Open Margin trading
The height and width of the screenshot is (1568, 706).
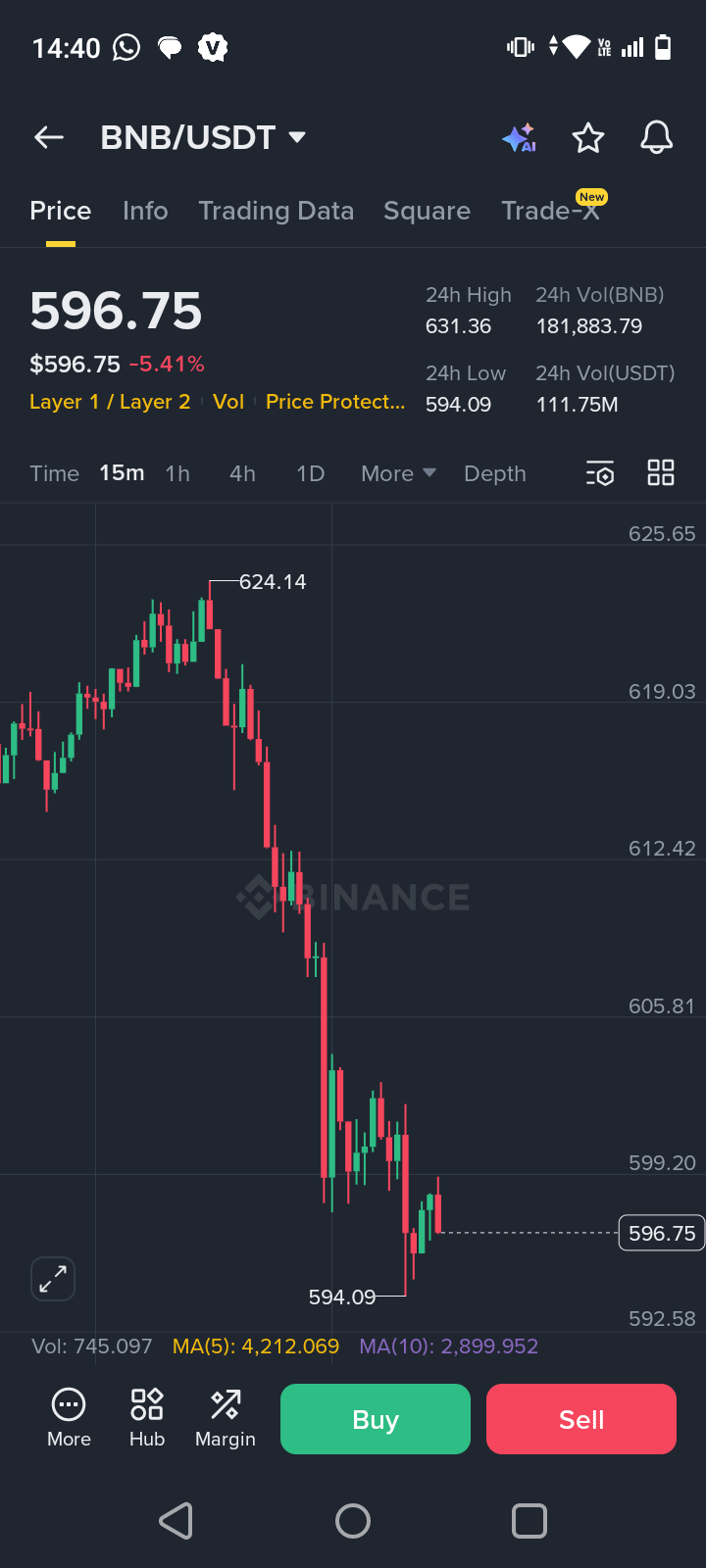coord(226,1418)
